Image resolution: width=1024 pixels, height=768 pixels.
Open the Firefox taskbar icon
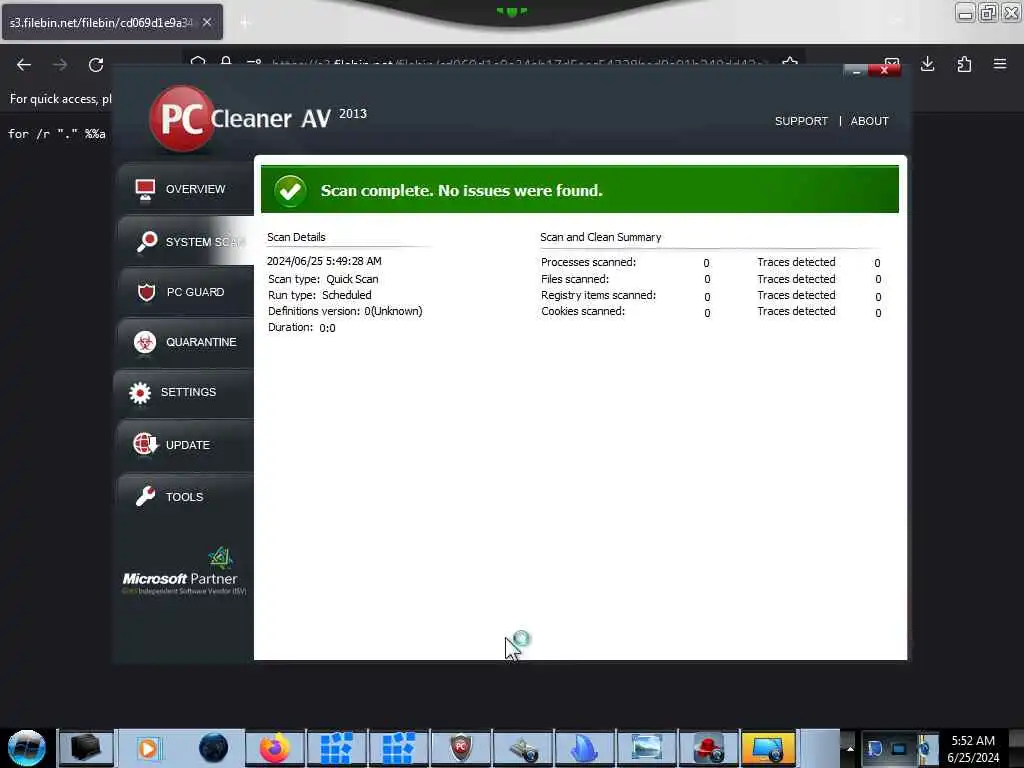click(x=274, y=748)
